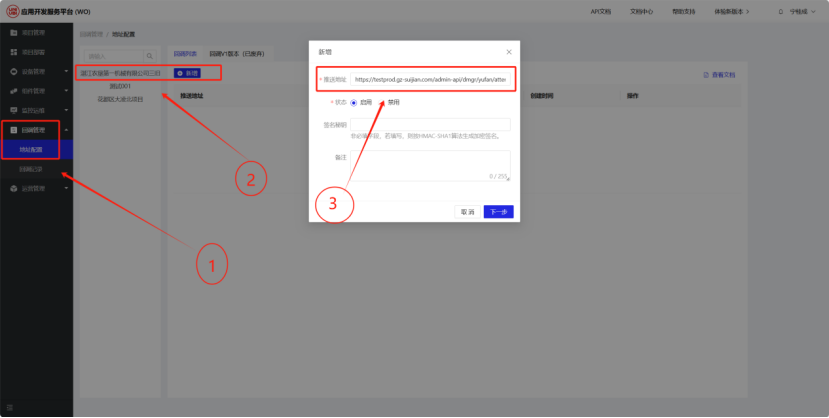
Task: Click the 推送地址 URL input field
Action: tap(430, 78)
